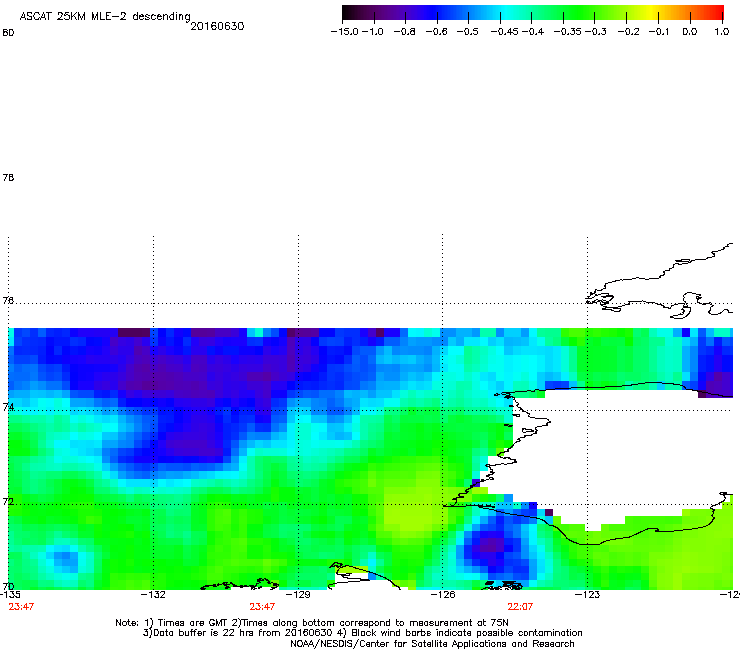Click the colorbar label -0.8
The height and width of the screenshot is (650, 740).
point(405,32)
